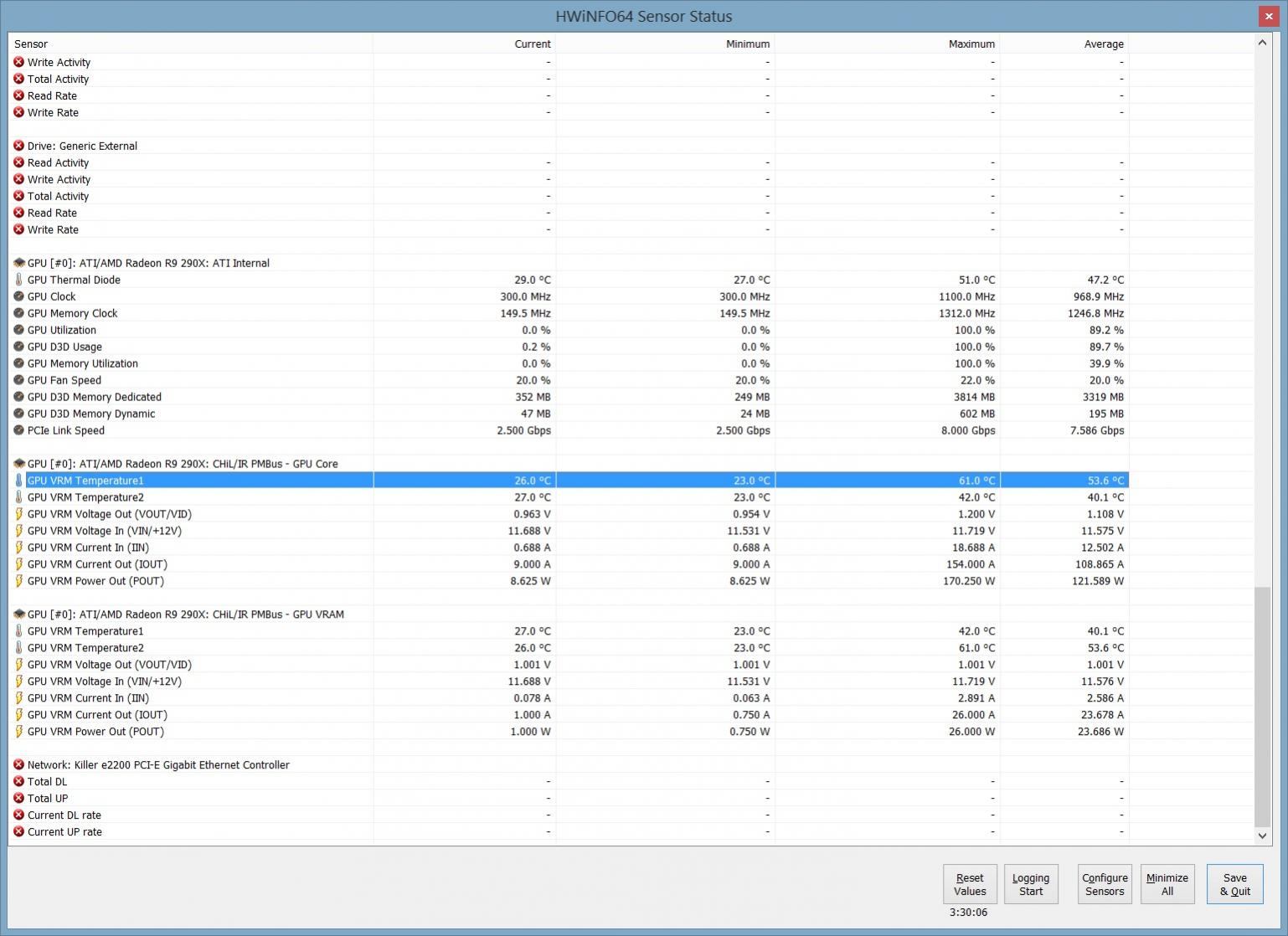Click the thermometer icon next to GPU Thermal Diode
1288x936 pixels.
coord(18,280)
